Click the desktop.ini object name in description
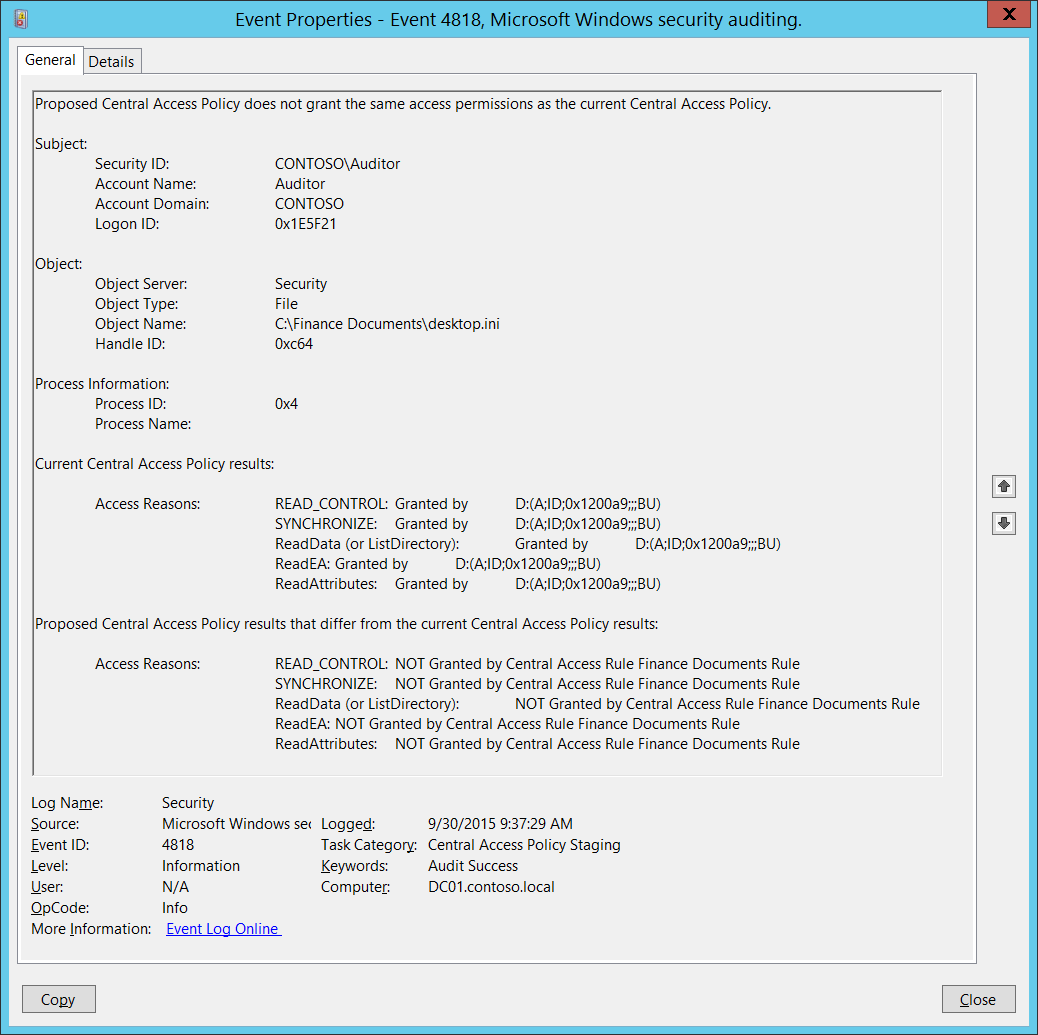Screen dimensions: 1038x1035 pyautogui.click(x=387, y=324)
